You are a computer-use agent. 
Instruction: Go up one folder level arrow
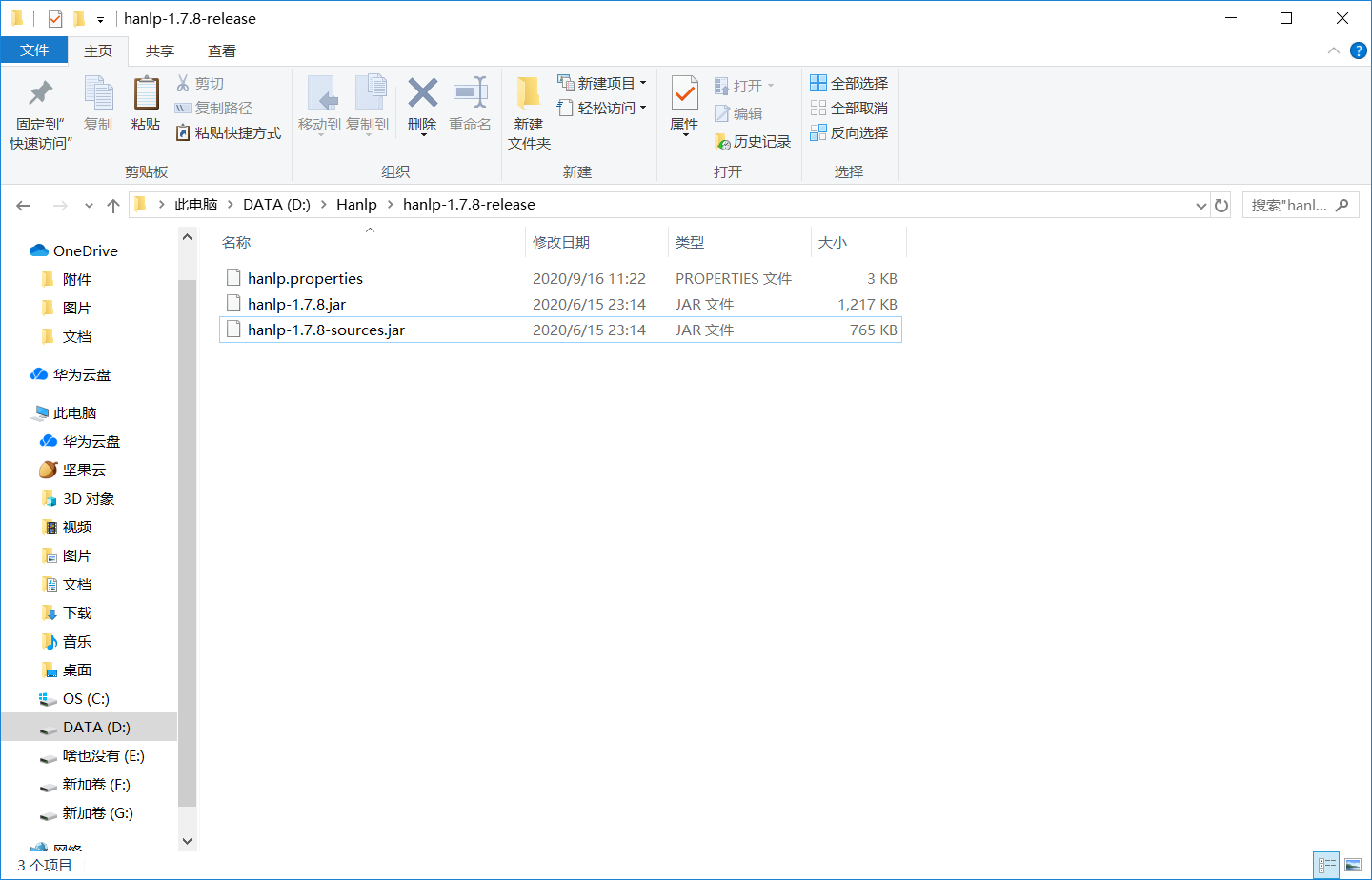coord(113,206)
